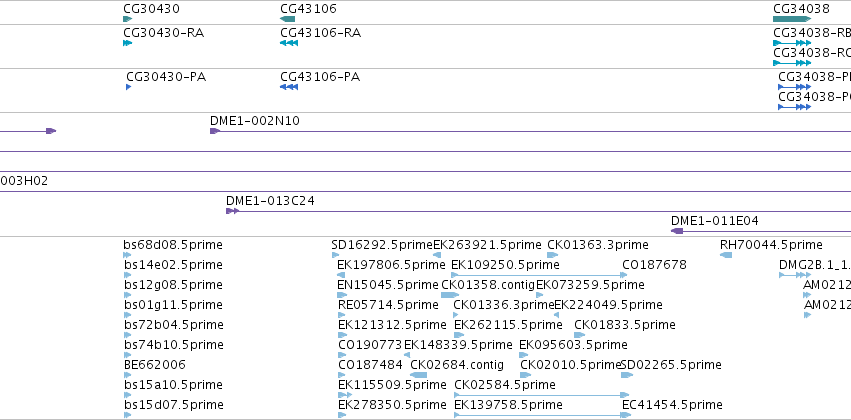Click the bs68d08.5prime EST label
Viewport: 851px width, 420px height.
click(173, 245)
